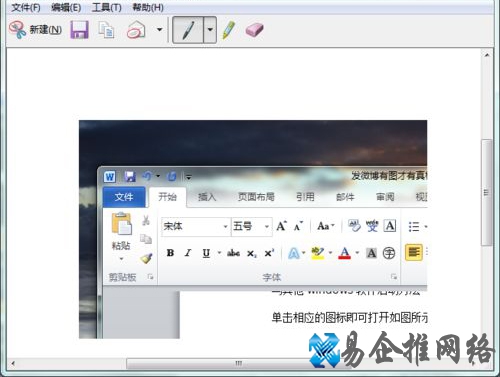Send the snip with the envelope icon
The height and width of the screenshot is (377, 500).
(x=136, y=30)
